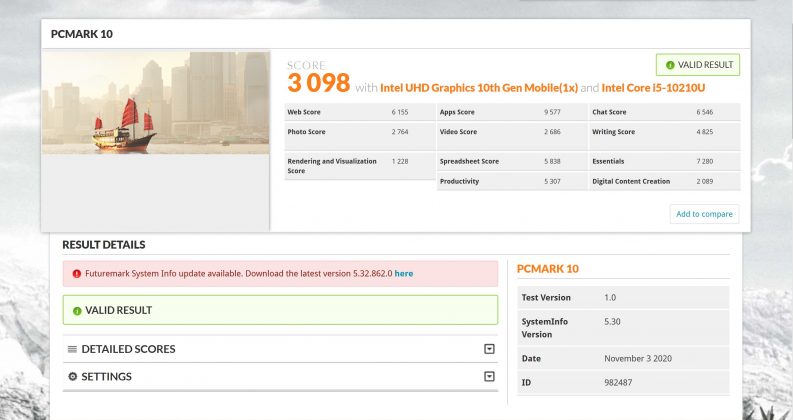Click the VALID RESULT badge at top right
Image resolution: width=793 pixels, height=420 pixels.
[x=698, y=65]
